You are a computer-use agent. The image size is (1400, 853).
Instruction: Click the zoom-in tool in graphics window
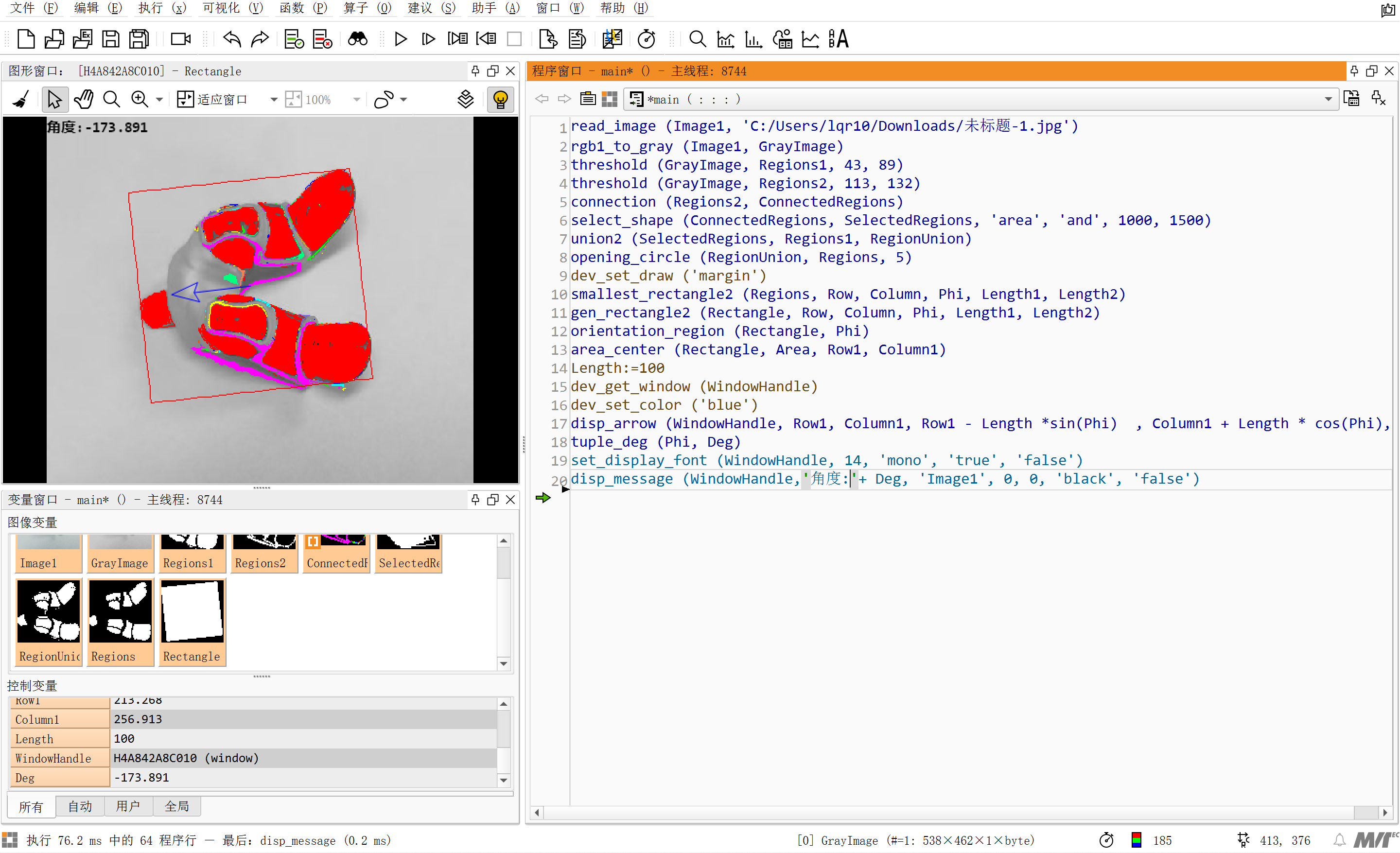(x=139, y=99)
